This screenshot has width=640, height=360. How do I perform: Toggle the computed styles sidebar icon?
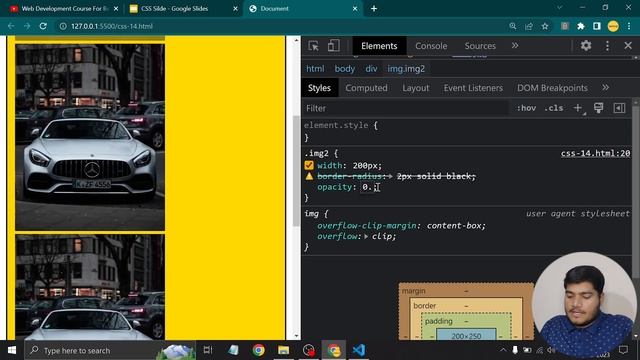click(619, 108)
